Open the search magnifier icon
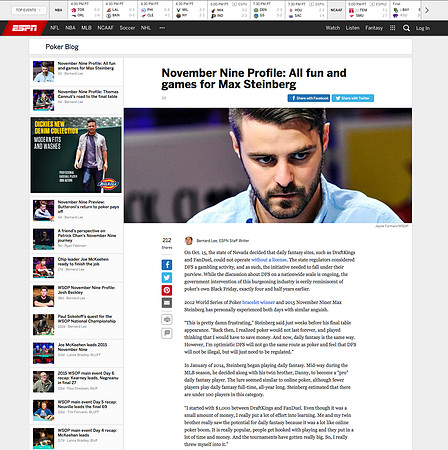The image size is (448, 450). [x=406, y=28]
